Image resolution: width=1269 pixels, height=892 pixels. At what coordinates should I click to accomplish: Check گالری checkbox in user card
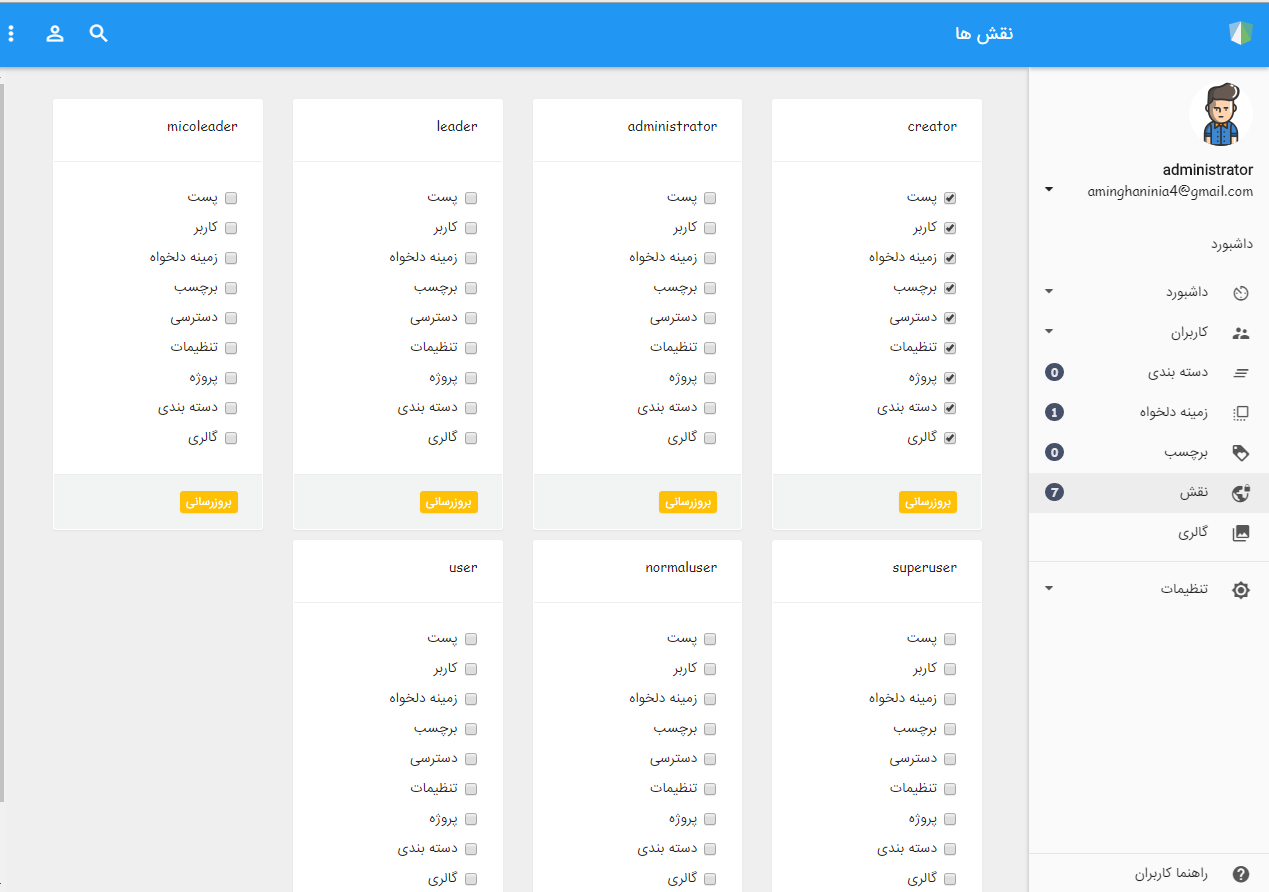(x=470, y=879)
